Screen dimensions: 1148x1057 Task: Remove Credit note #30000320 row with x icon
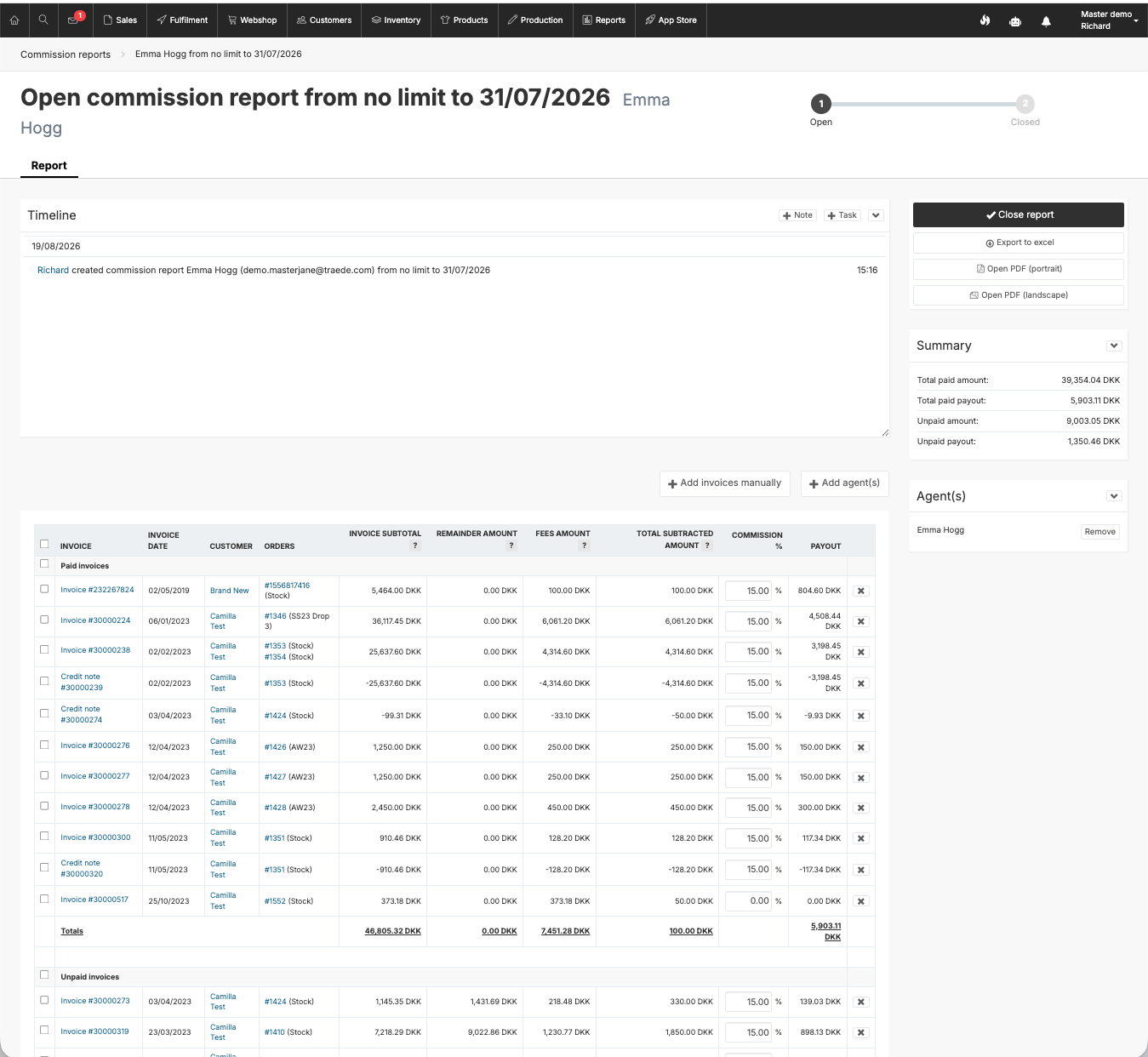[x=861, y=870]
